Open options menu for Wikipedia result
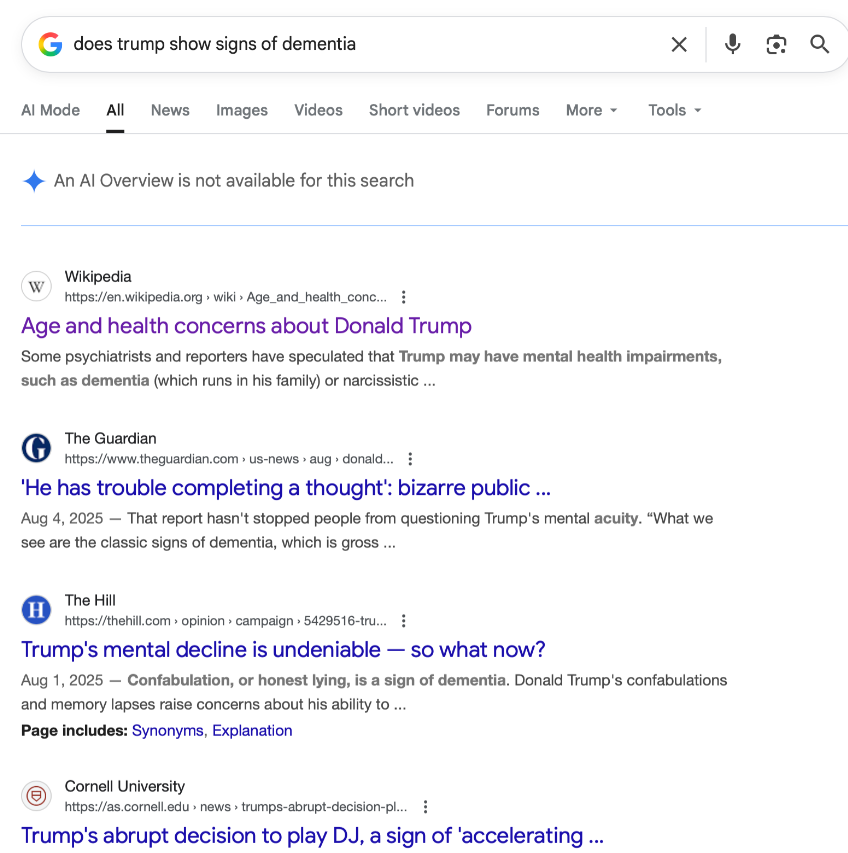This screenshot has height=853, width=848. click(x=404, y=297)
